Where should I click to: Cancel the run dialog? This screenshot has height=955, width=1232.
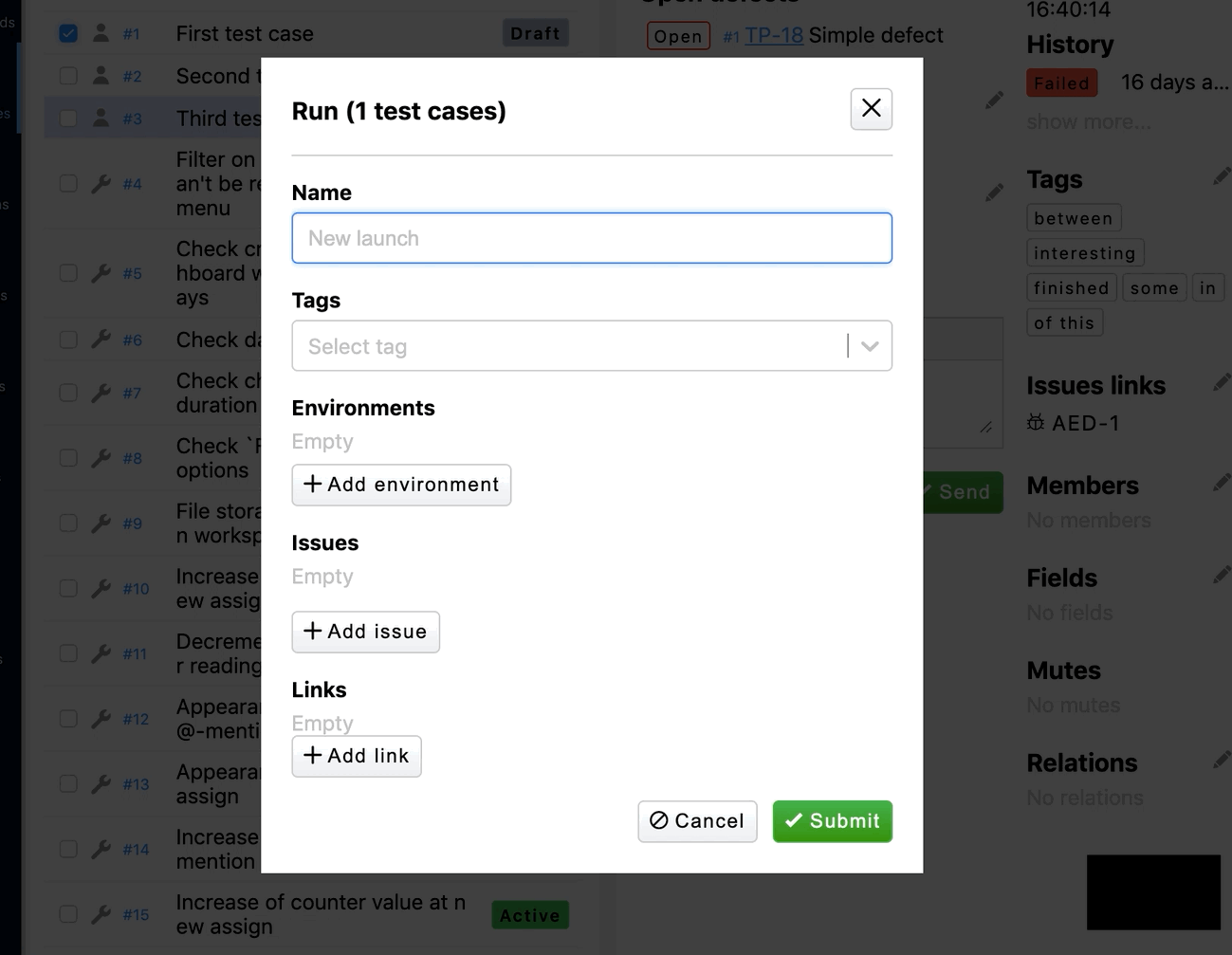click(x=697, y=821)
